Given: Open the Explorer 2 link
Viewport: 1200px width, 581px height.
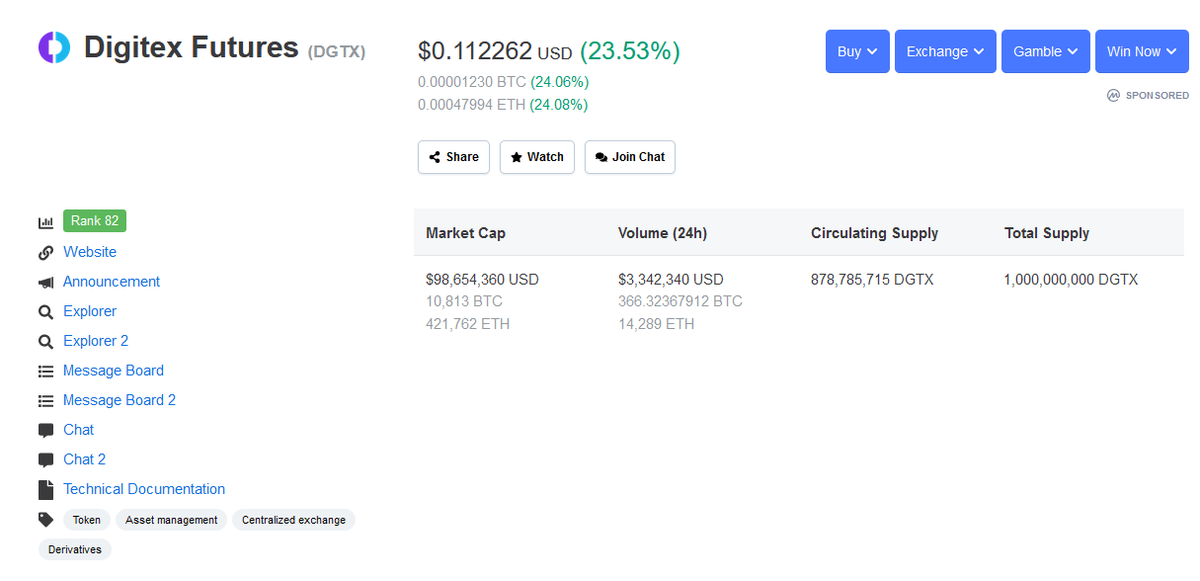Looking at the screenshot, I should coord(95,340).
